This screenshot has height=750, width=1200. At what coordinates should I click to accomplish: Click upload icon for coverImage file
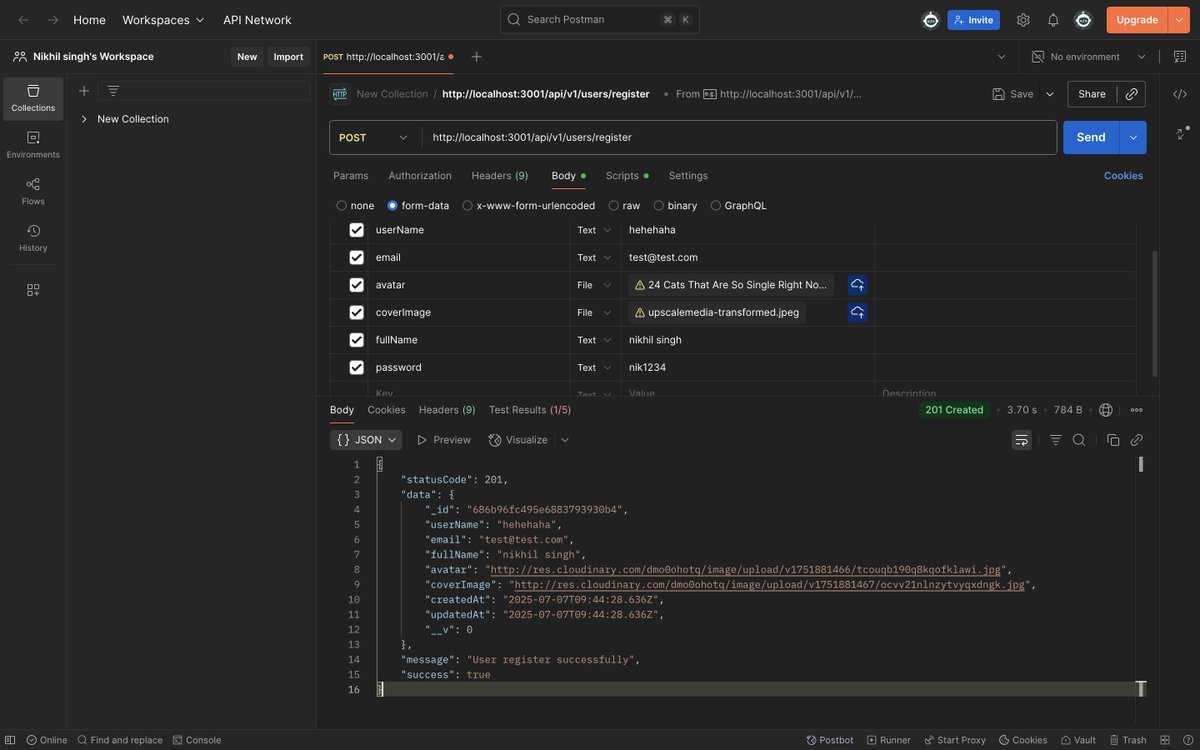857,312
